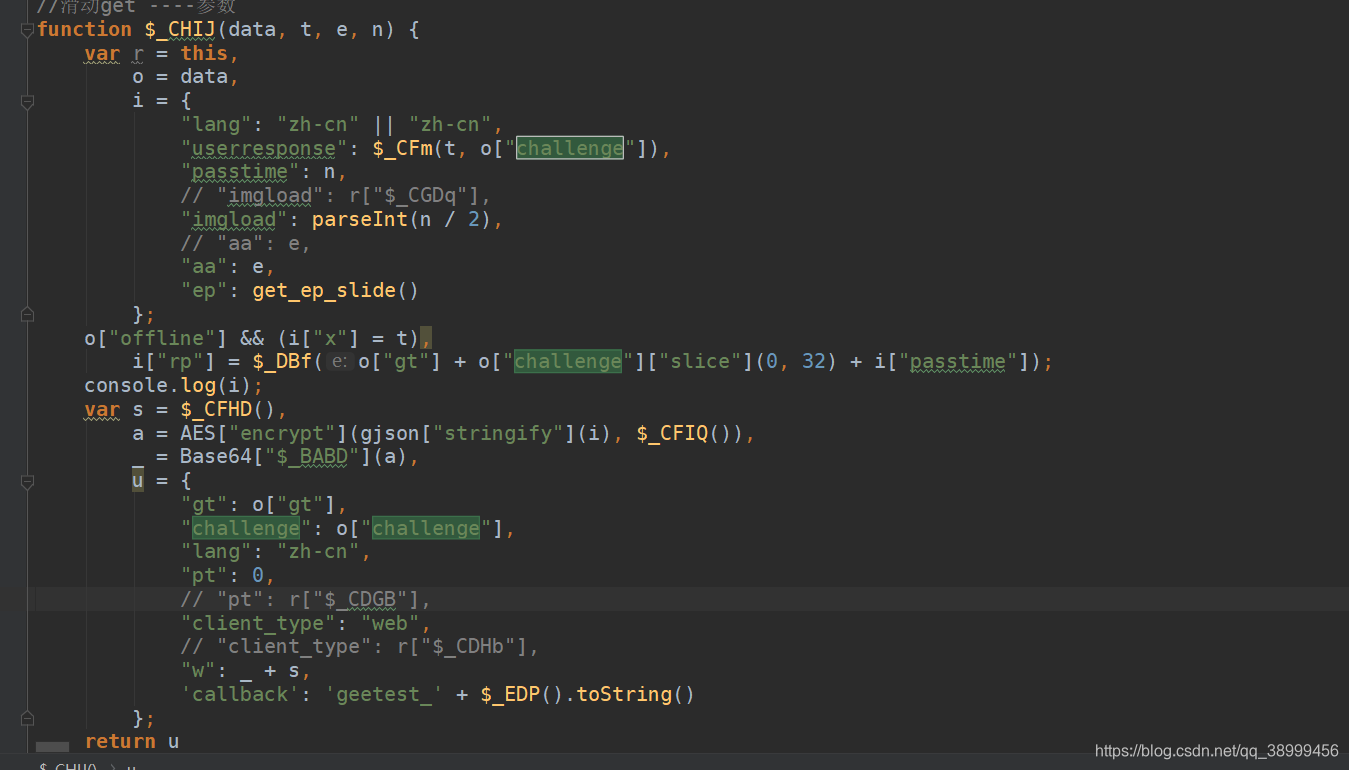
Task: Click the highlighted u variable before '= {'
Action: pyautogui.click(x=138, y=481)
